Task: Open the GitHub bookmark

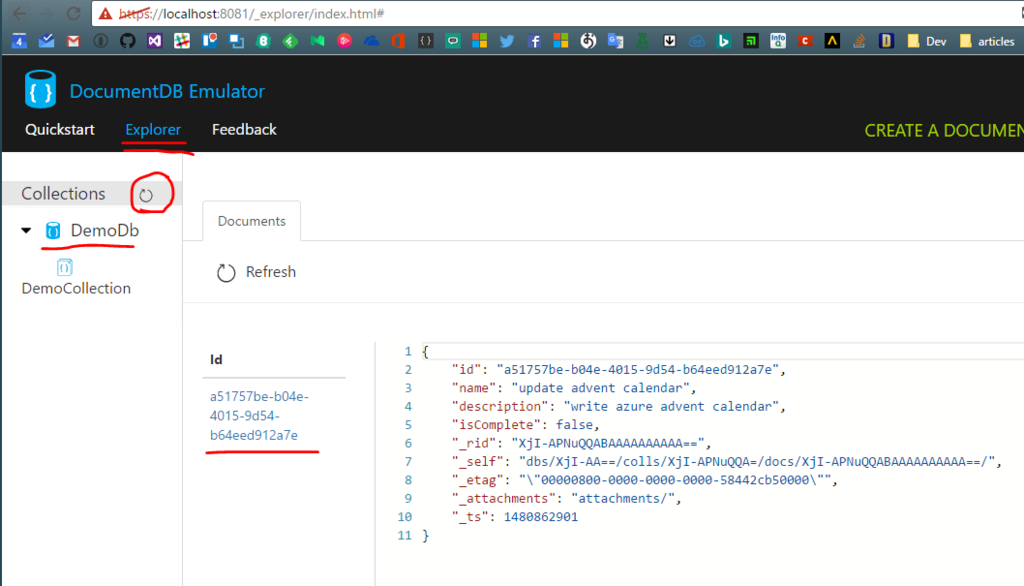Action: pos(127,41)
